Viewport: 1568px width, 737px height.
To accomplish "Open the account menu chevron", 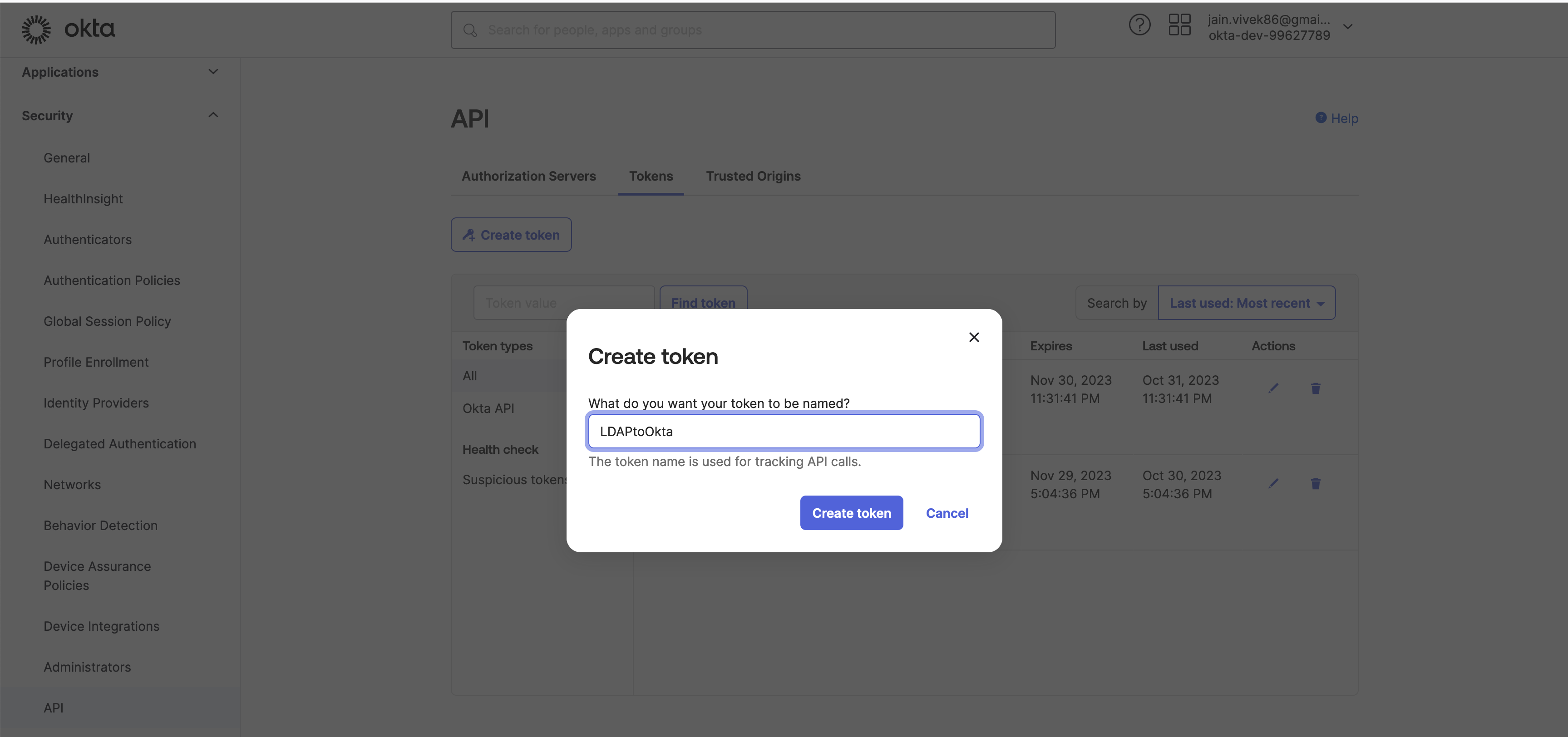I will point(1347,27).
